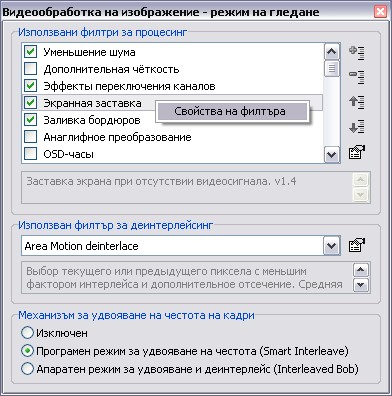The image size is (392, 396).
Task: Toggle Эффекты переключения каналов checkbox
Action: click(30, 86)
